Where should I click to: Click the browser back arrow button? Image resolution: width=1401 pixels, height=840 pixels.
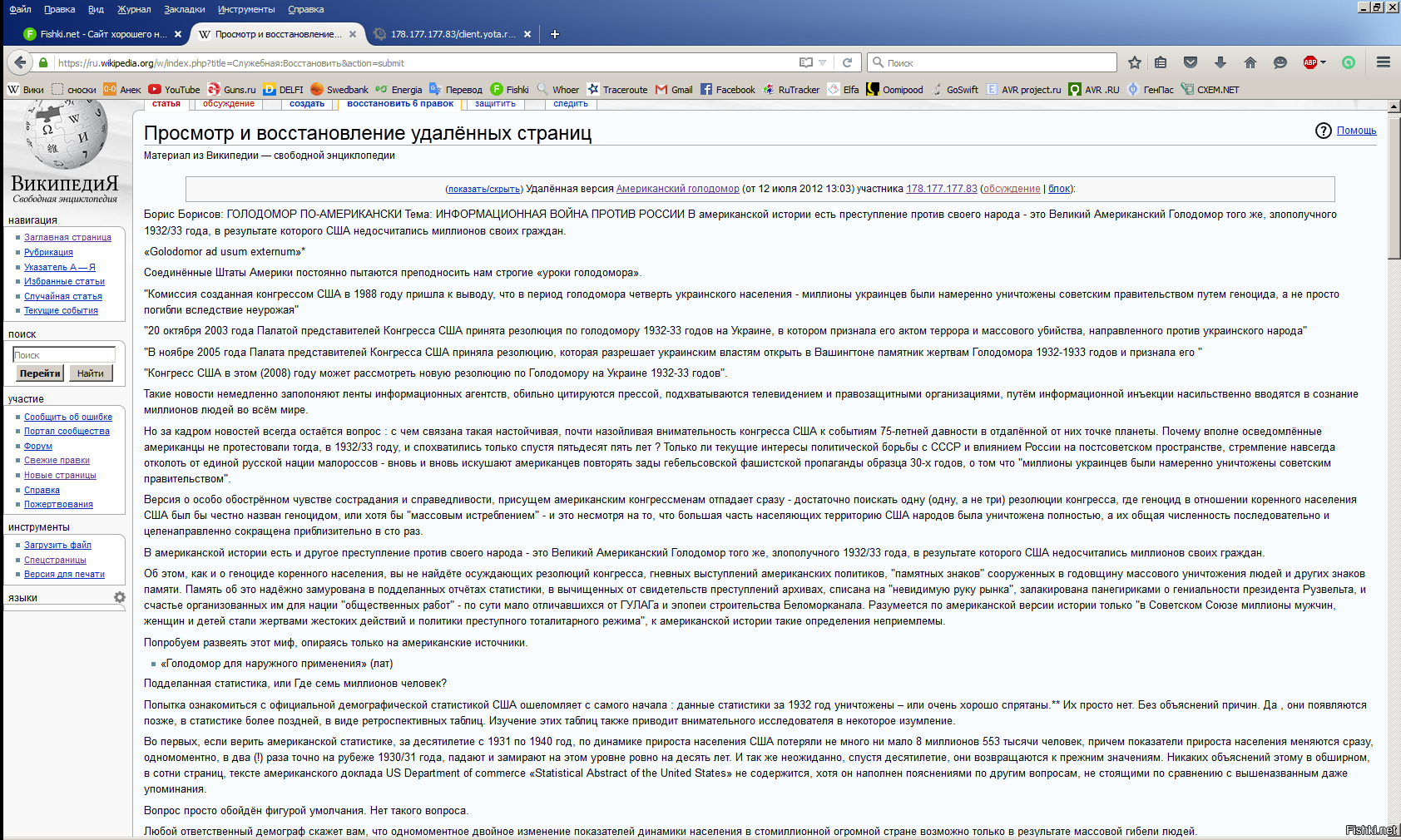coord(20,62)
